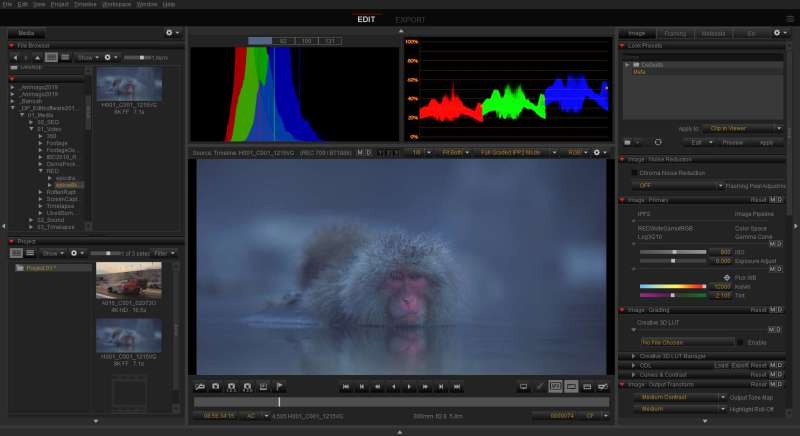This screenshot has height=436, width=800.
Task: Switch File Browser to thumbnail view
Action: (51, 58)
